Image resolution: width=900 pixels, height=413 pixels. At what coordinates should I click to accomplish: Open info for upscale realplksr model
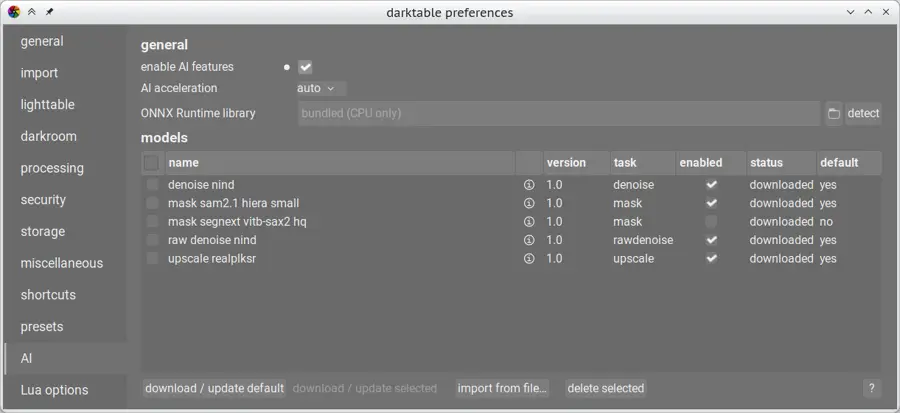(x=529, y=259)
